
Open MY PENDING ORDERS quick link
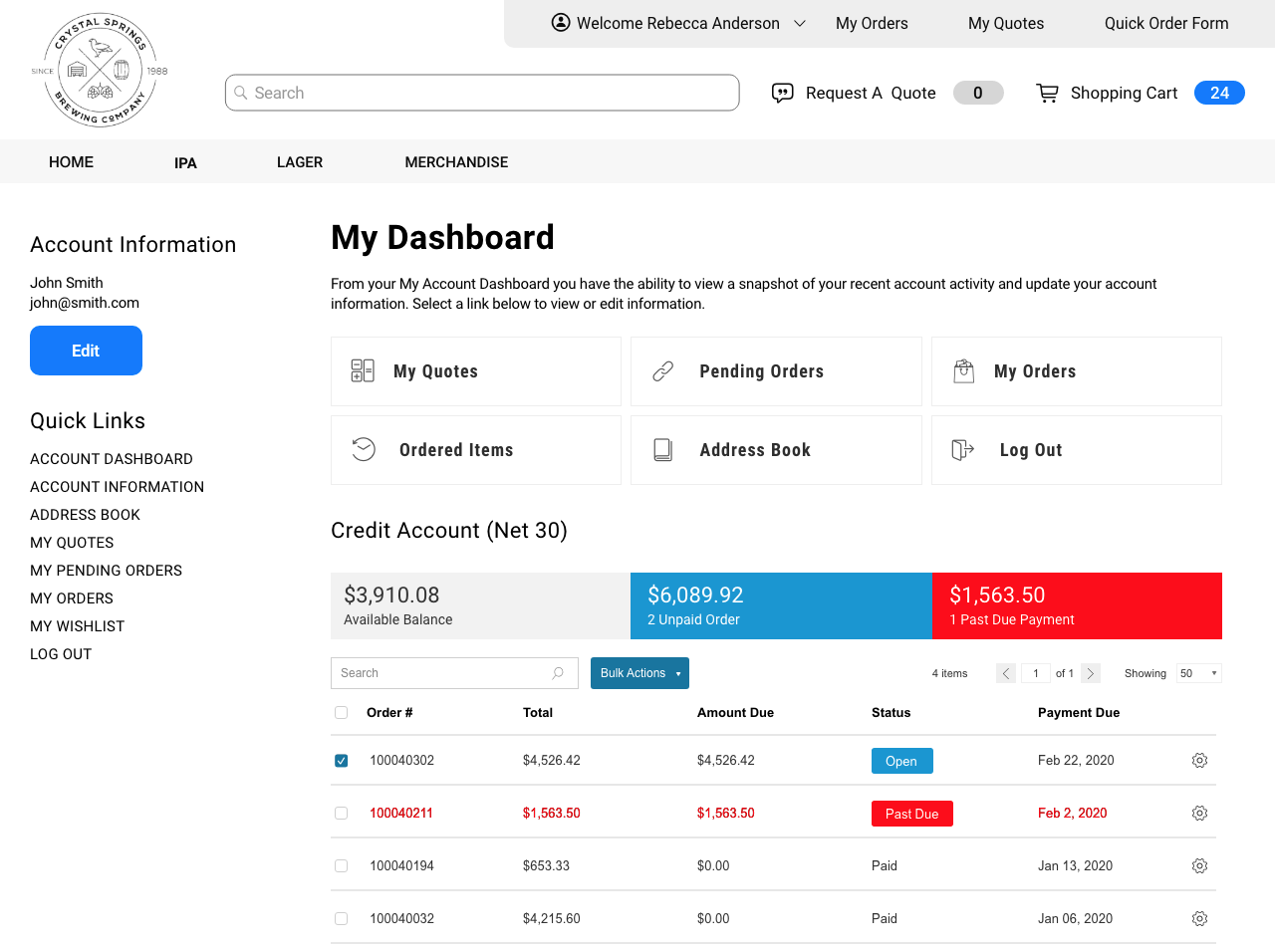click(106, 571)
